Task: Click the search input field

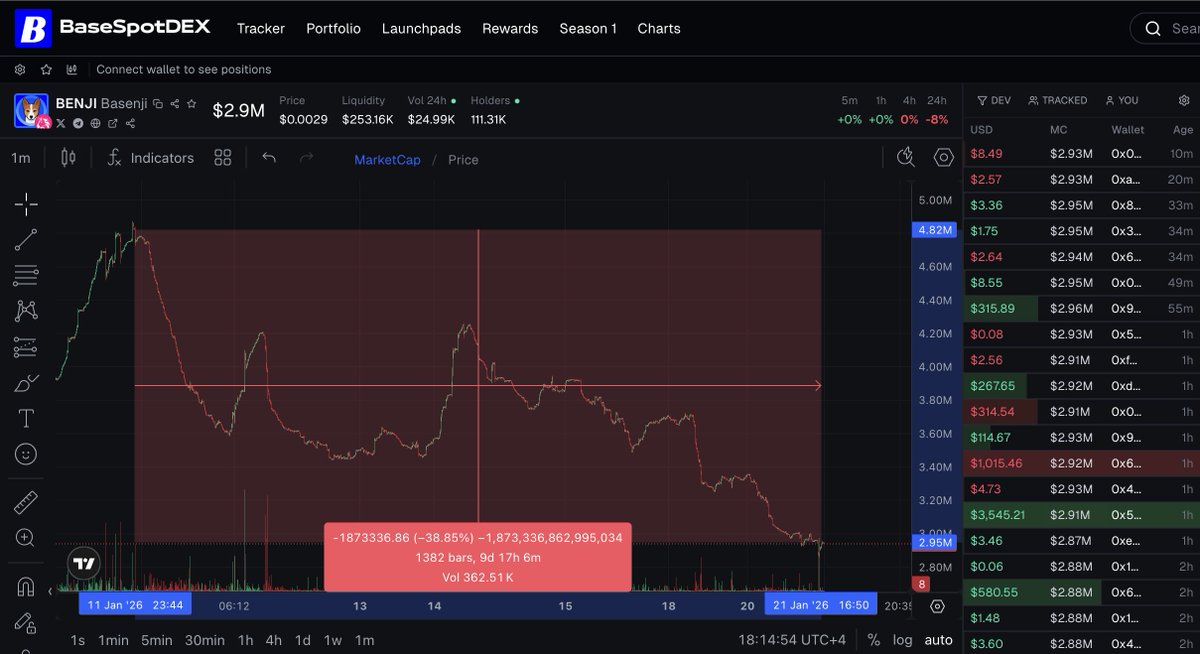Action: point(1165,28)
